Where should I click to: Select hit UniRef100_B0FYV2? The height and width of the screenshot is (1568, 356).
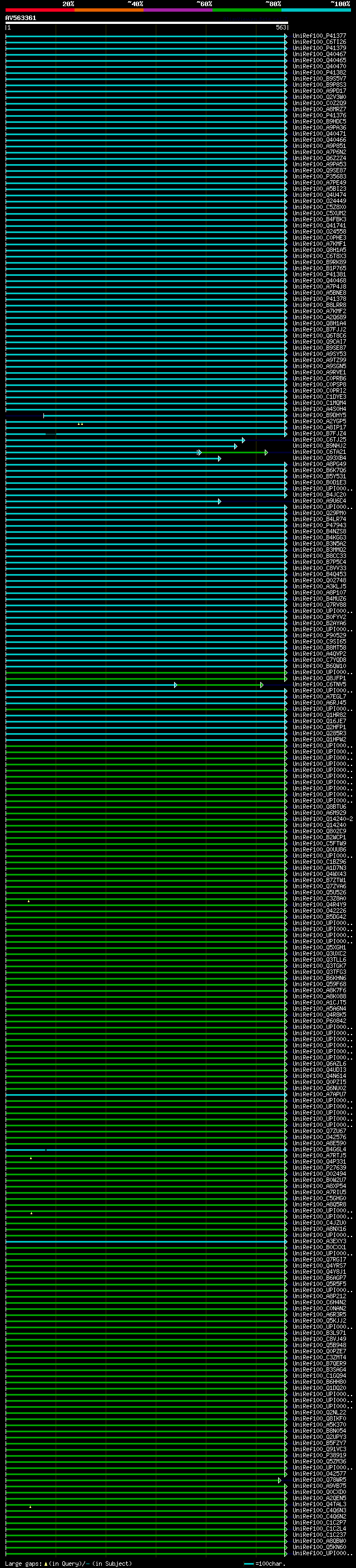click(x=319, y=617)
